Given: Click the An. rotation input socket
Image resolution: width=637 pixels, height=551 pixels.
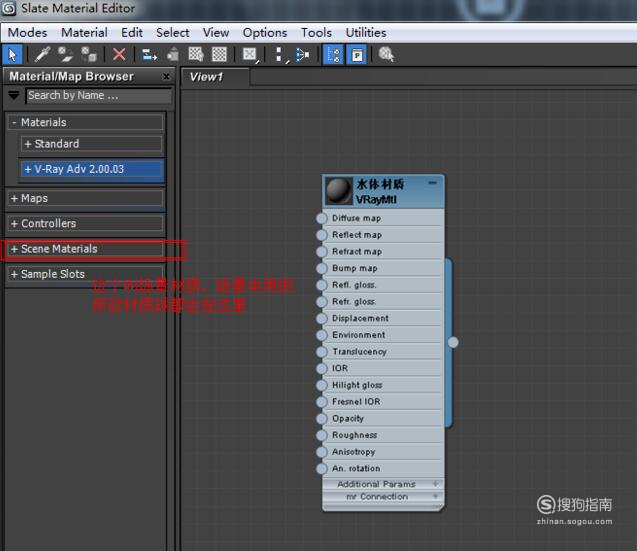Looking at the screenshot, I should click(322, 469).
